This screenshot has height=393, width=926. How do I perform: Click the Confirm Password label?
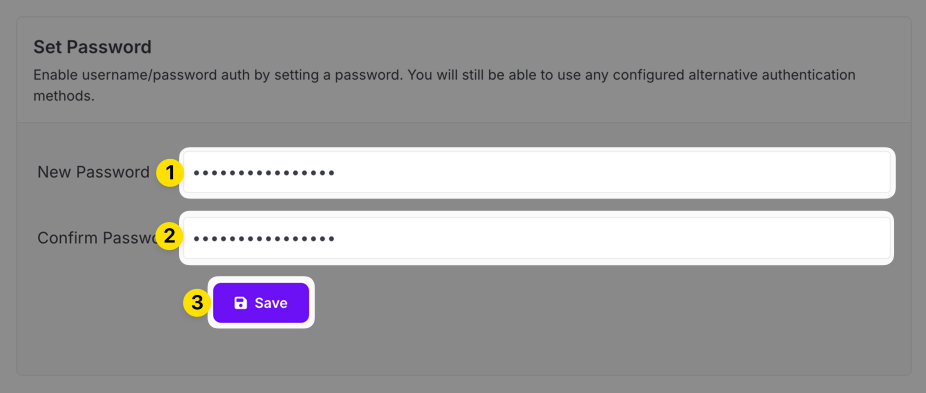point(98,238)
